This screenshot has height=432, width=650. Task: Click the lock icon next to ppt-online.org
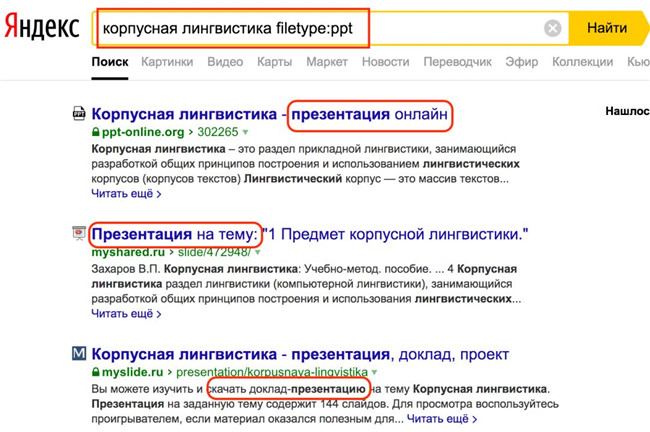click(x=95, y=132)
